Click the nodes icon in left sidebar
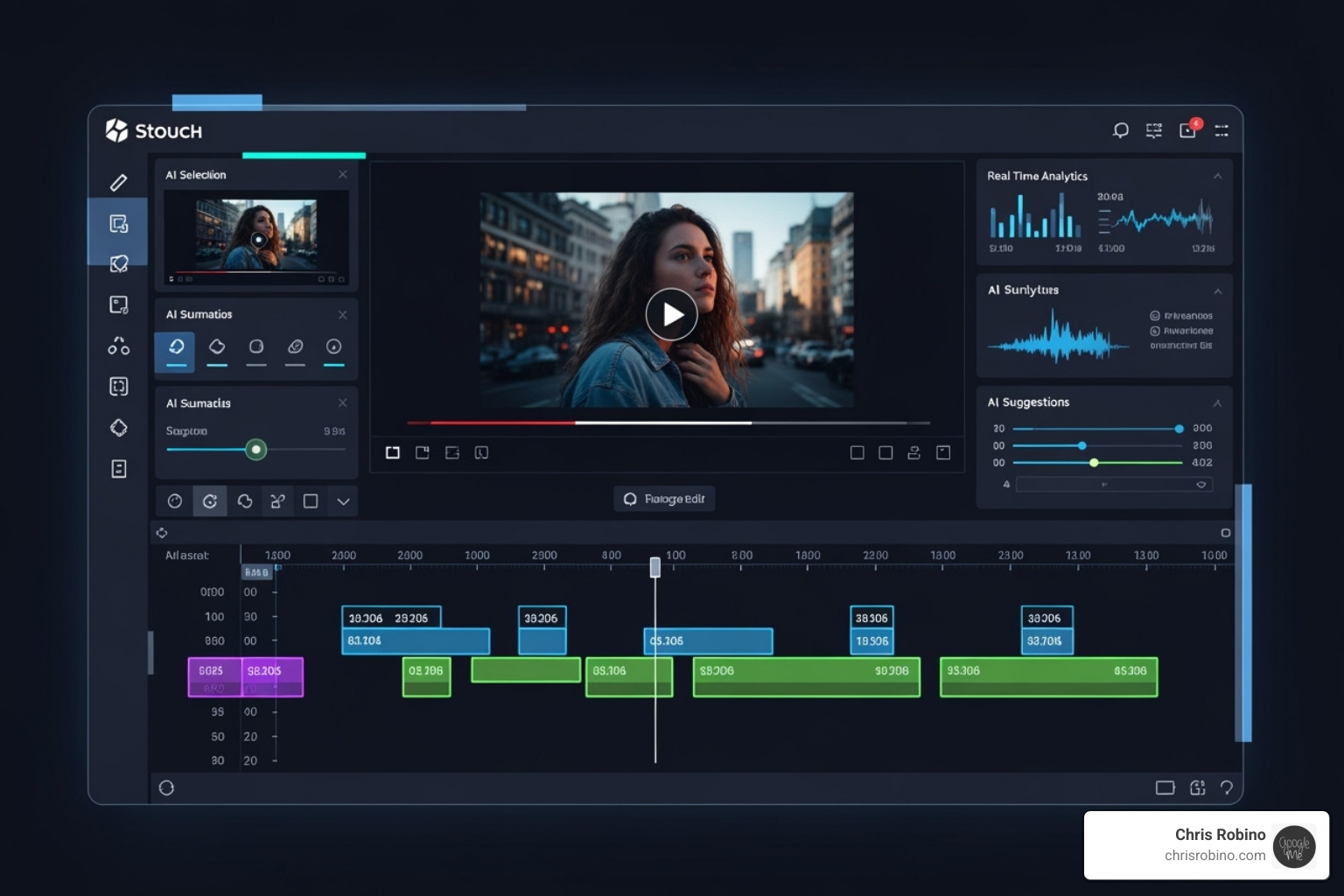 coord(119,346)
